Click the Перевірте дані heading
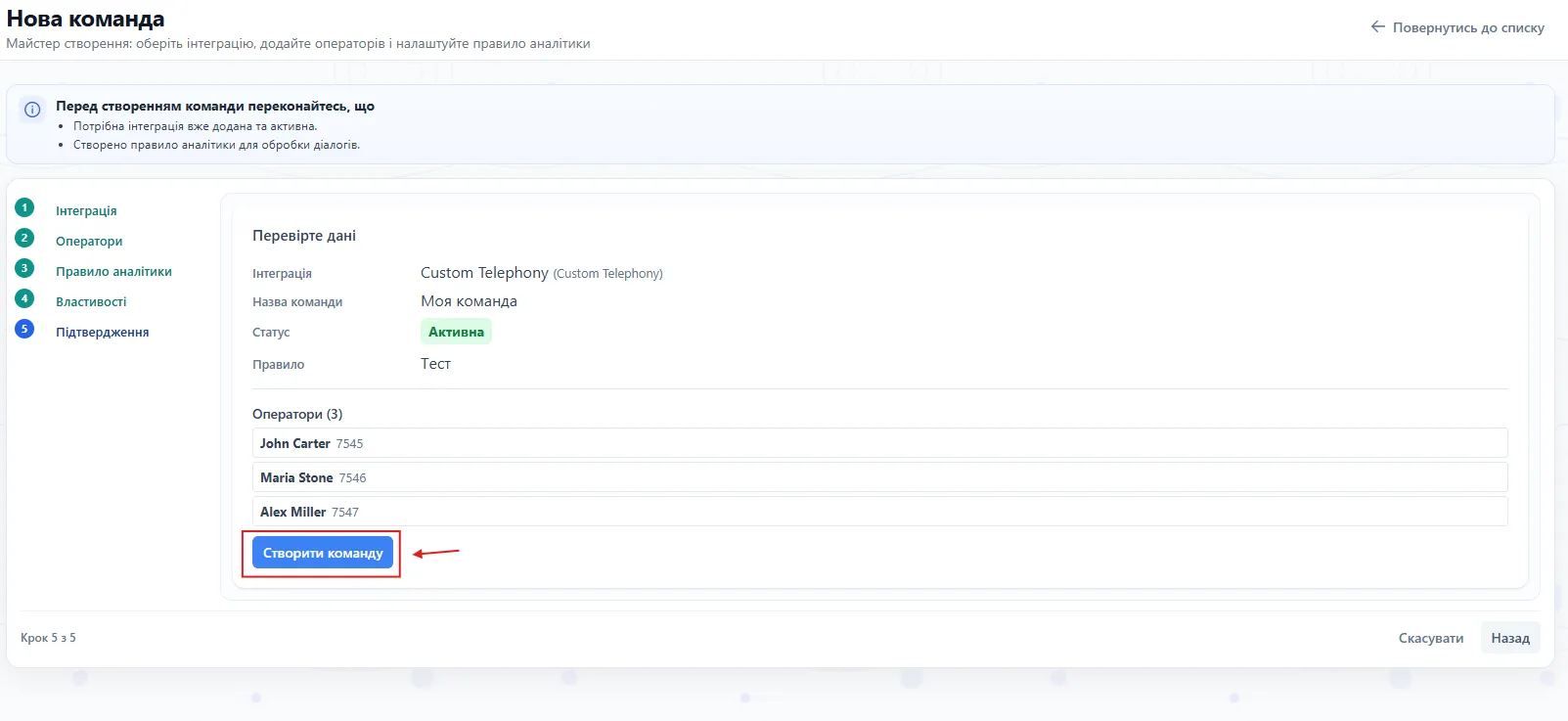This screenshot has width=1568, height=721. tap(304, 236)
